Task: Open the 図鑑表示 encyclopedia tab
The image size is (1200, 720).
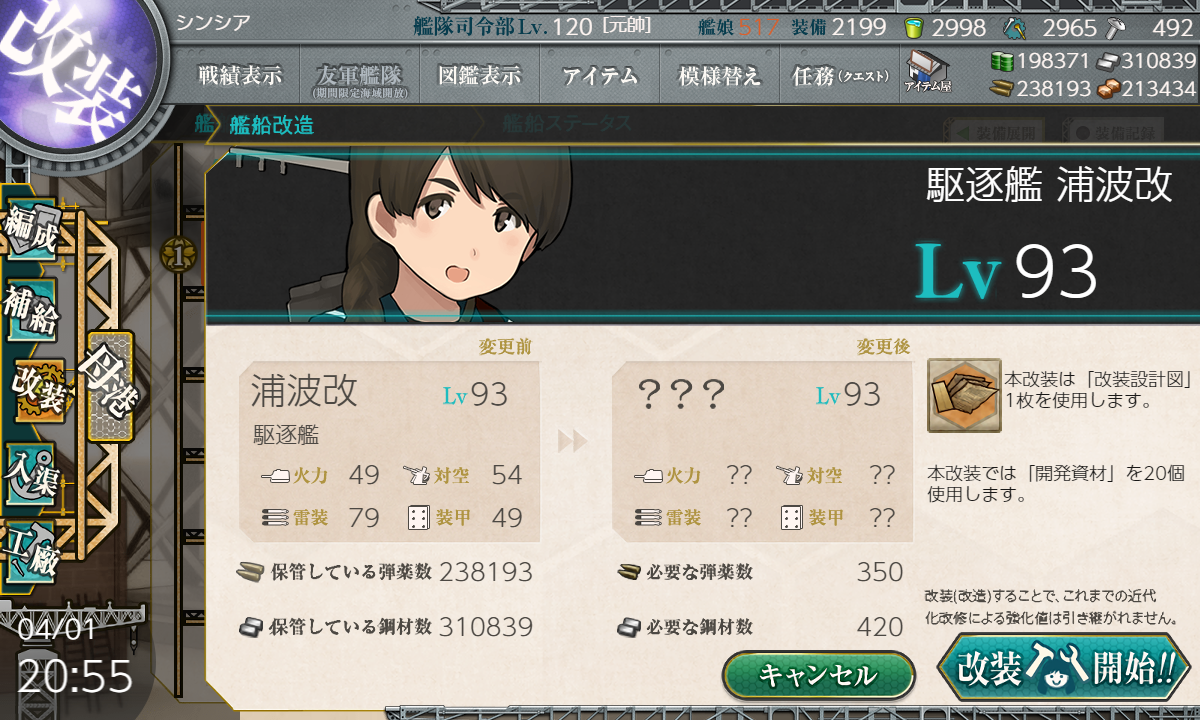Action: click(x=479, y=75)
